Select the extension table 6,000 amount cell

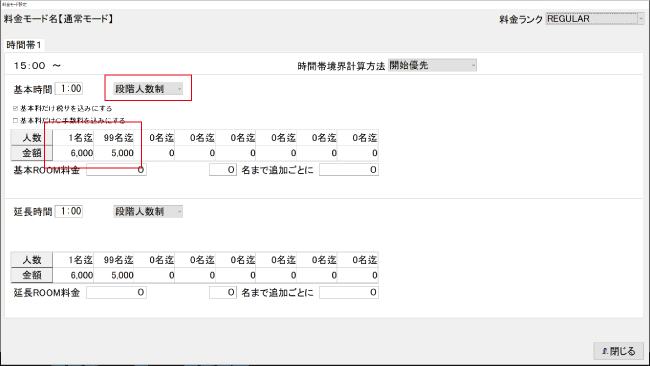[x=73, y=275]
